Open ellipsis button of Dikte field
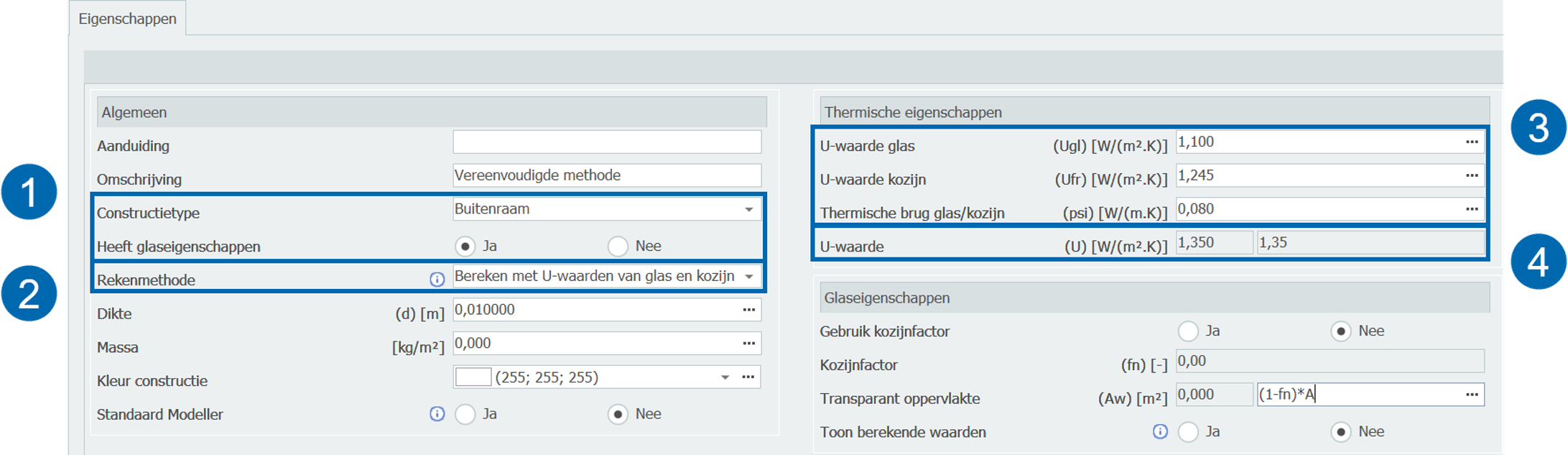1568x455 pixels. [x=748, y=310]
